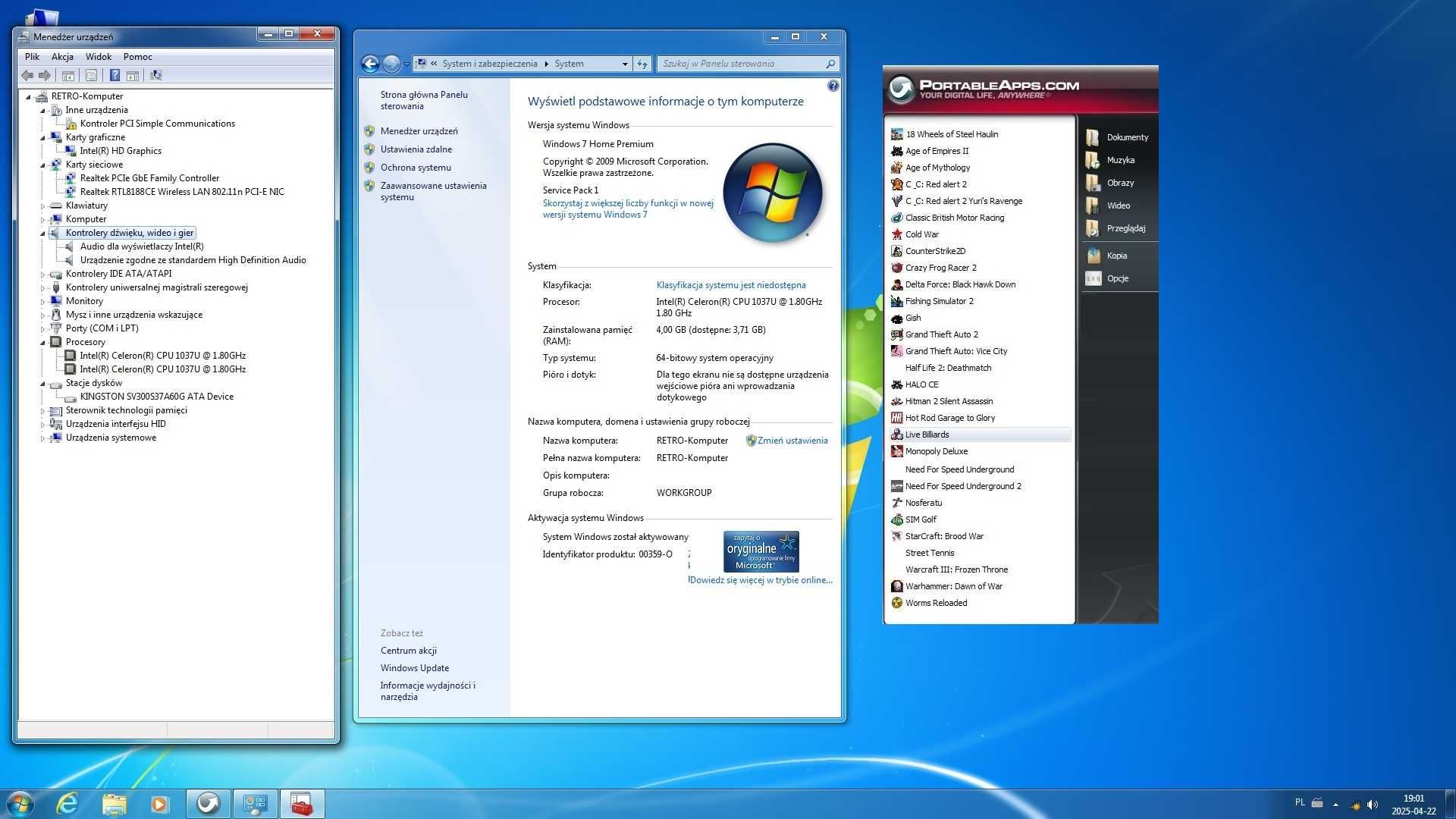Click the blue help icon in System window
The image size is (1456, 819).
[833, 86]
